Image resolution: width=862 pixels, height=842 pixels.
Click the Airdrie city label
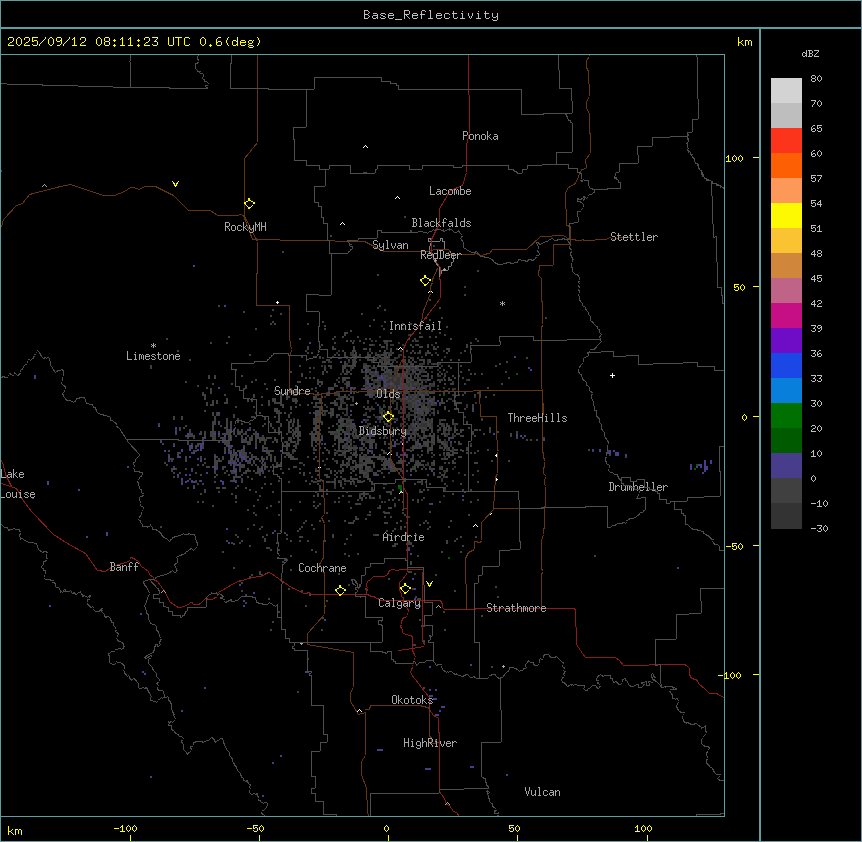click(x=403, y=537)
